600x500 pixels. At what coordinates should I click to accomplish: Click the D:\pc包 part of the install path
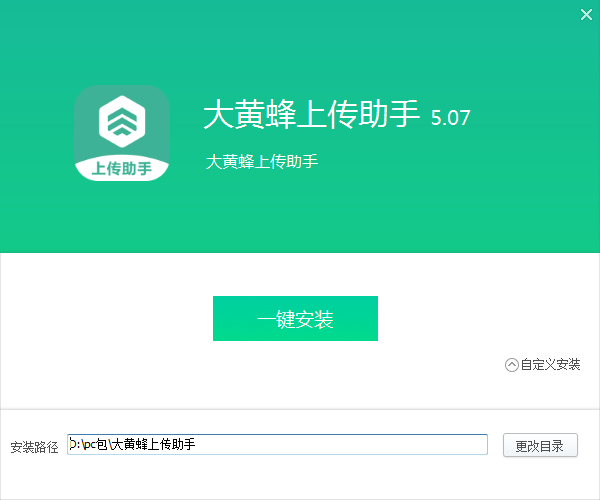[88, 445]
